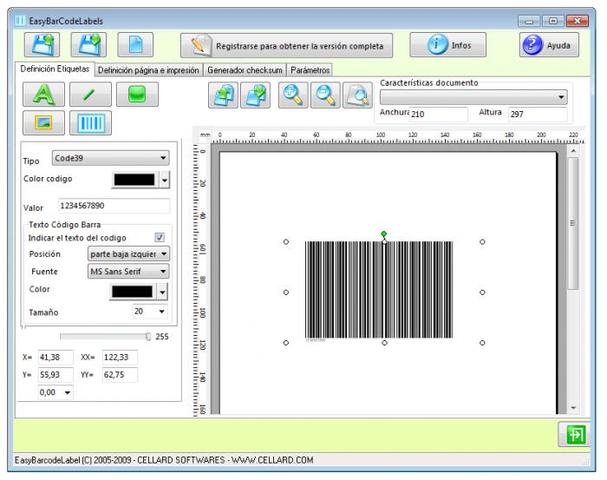The width and height of the screenshot is (607, 480).
Task: Expand the Color codigo dropdown arrow
Action: tap(165, 180)
